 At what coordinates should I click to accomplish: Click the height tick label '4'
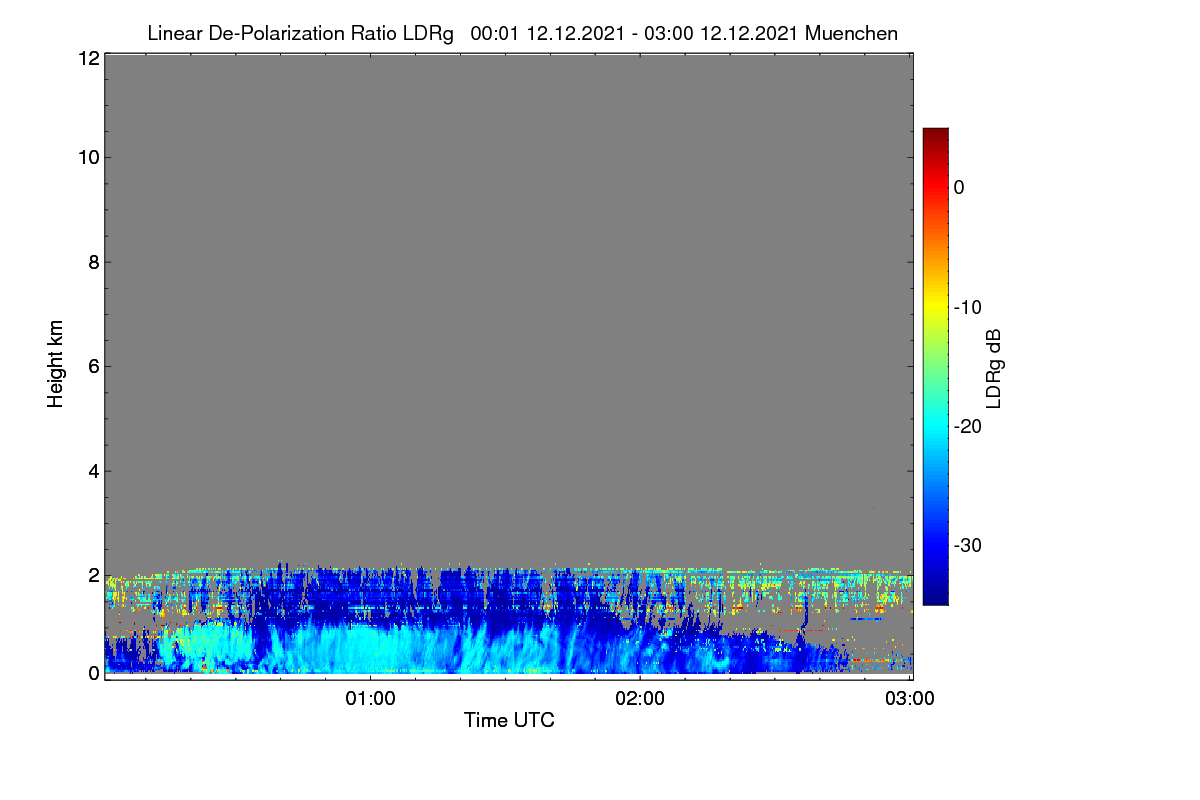[93, 470]
